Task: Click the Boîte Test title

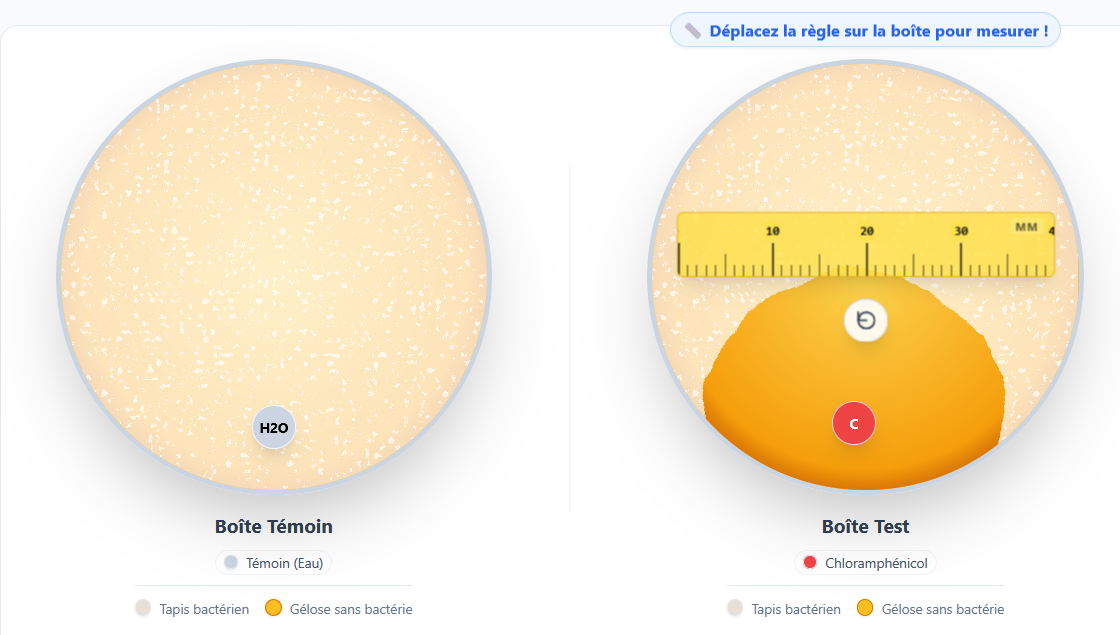Action: 866,526
